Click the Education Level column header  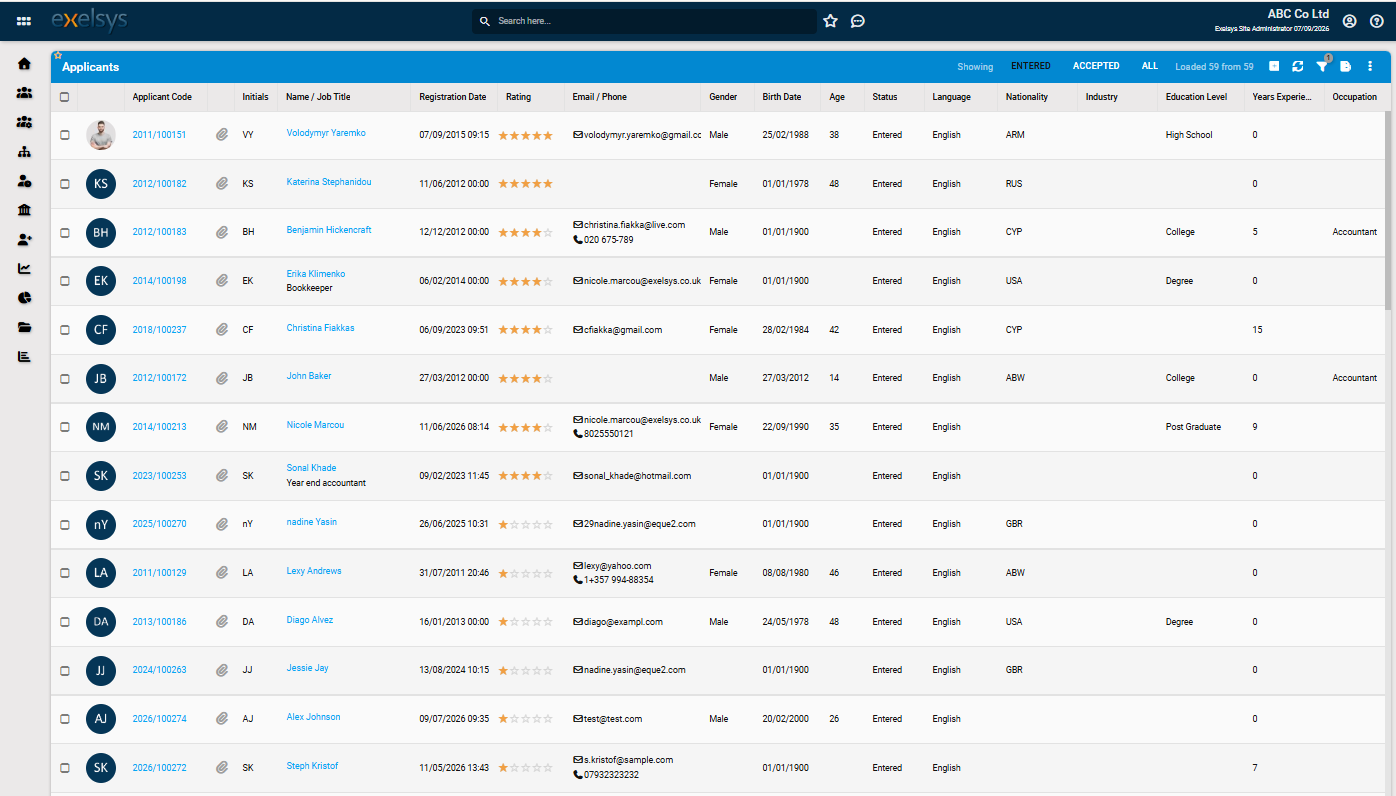(1197, 97)
